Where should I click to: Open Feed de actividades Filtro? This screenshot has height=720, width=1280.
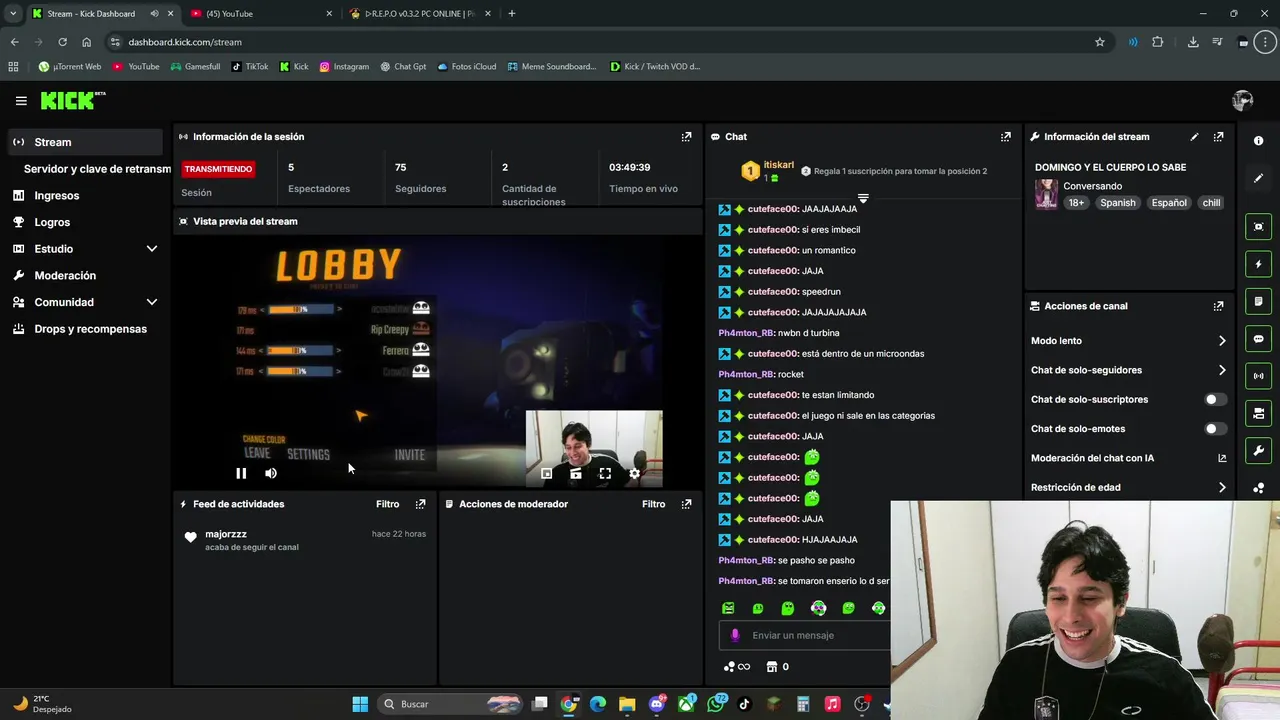[x=387, y=504]
